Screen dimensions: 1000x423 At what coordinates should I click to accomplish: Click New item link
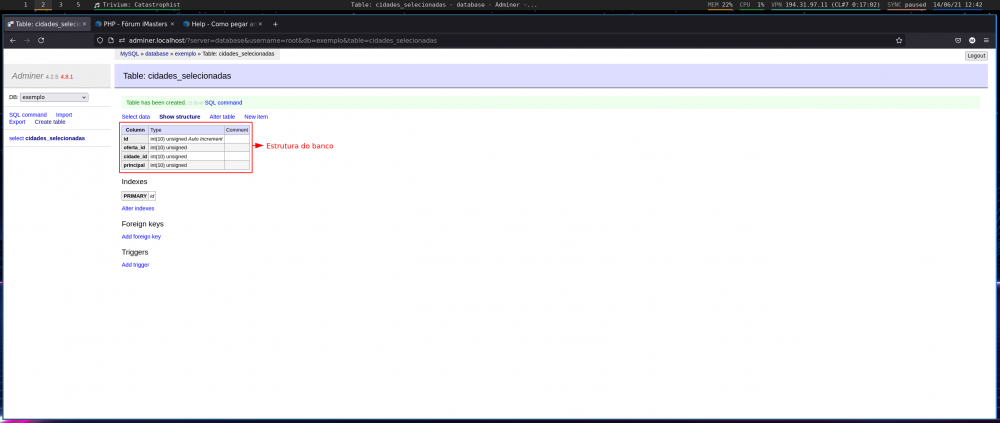(256, 117)
